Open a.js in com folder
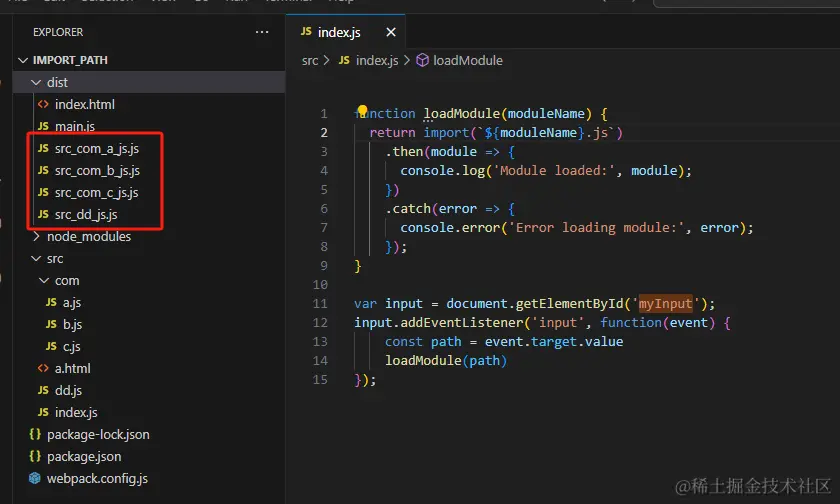 [x=72, y=302]
